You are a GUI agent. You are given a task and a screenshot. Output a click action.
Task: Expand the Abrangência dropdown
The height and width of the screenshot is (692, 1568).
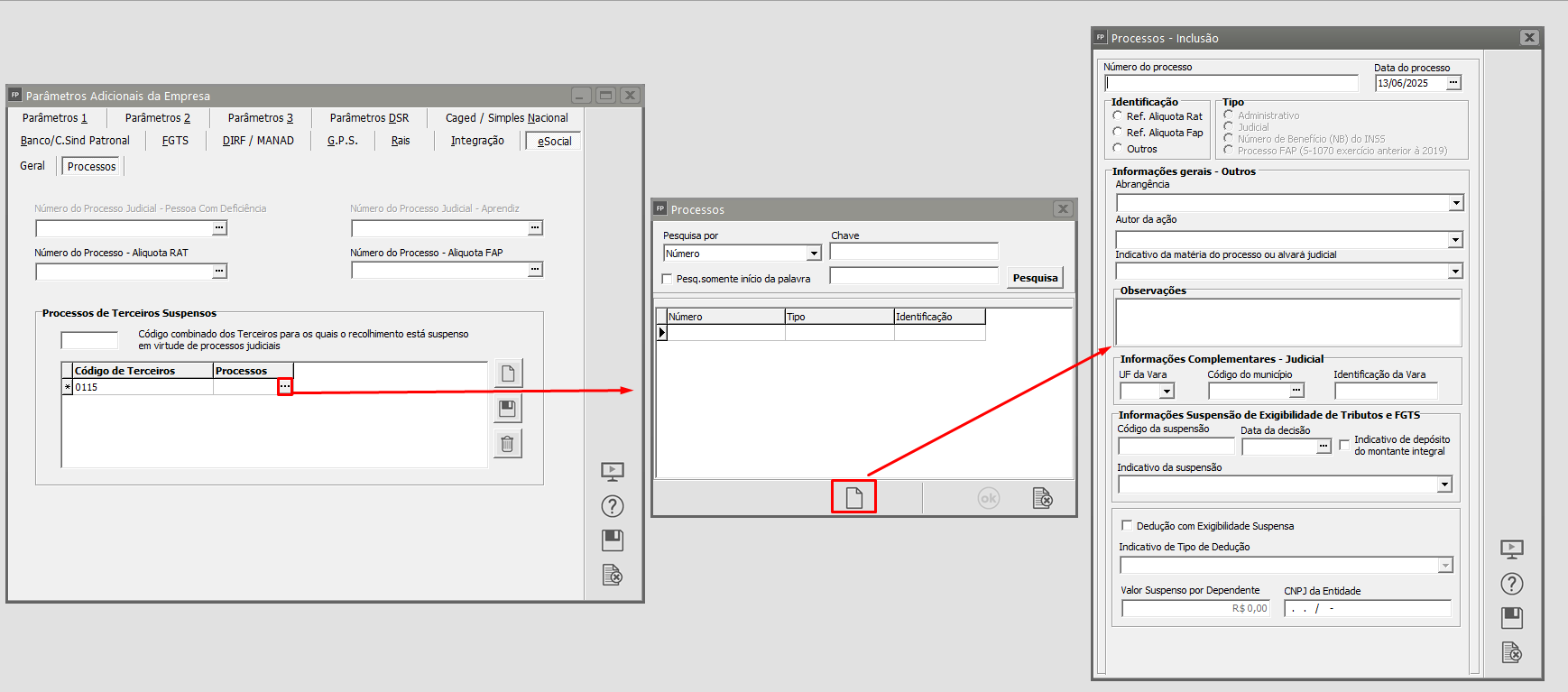tap(1455, 203)
